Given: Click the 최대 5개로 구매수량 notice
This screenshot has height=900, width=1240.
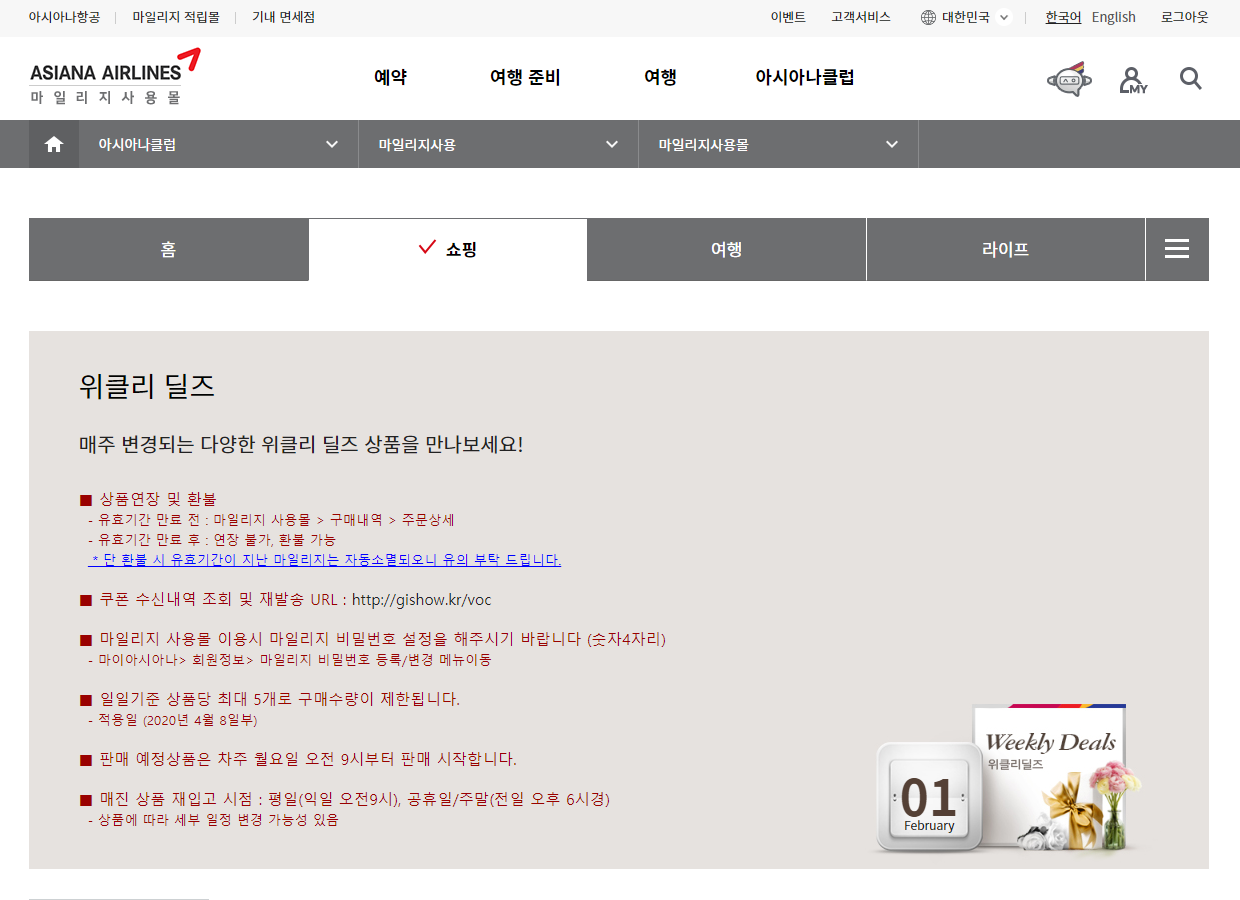Looking at the screenshot, I should click(x=270, y=699).
